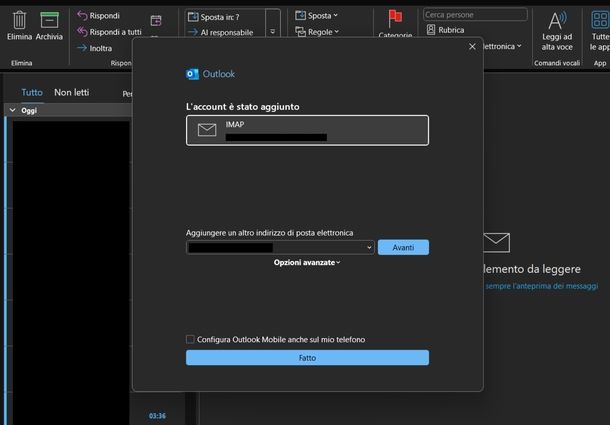Click the Archivia box icon
610x425 pixels.
coord(49,20)
